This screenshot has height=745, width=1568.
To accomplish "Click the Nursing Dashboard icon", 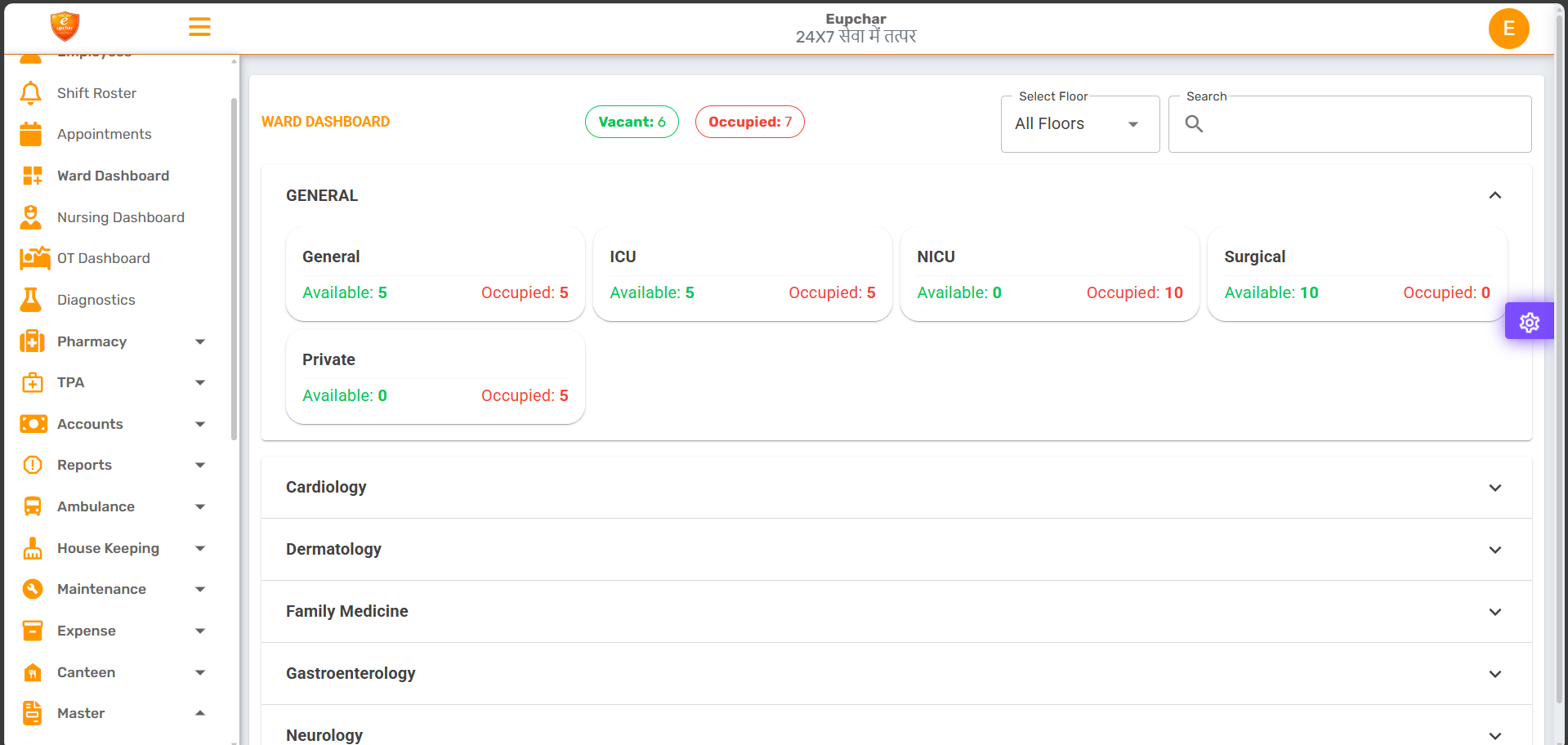I will tap(30, 216).
